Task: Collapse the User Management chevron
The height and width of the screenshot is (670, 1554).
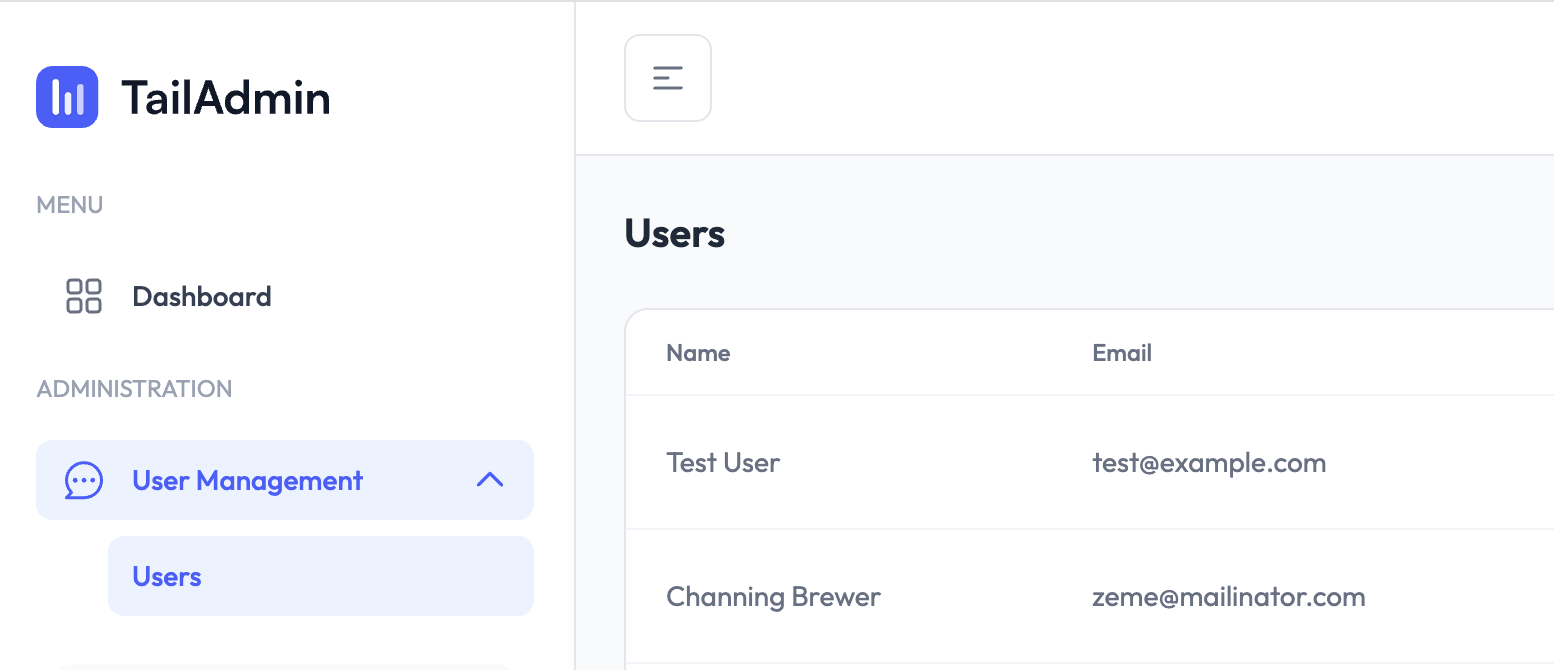Action: (x=490, y=480)
